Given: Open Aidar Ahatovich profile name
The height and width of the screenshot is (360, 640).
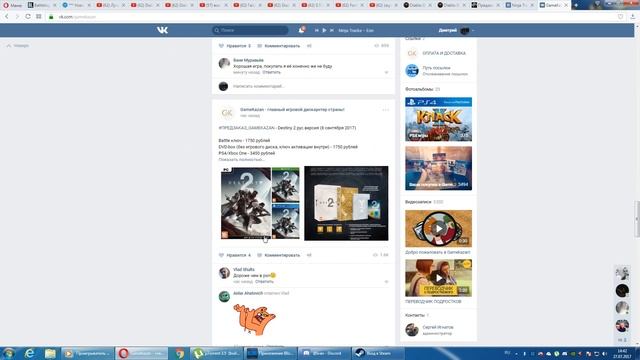Looking at the screenshot, I should pyautogui.click(x=248, y=293).
